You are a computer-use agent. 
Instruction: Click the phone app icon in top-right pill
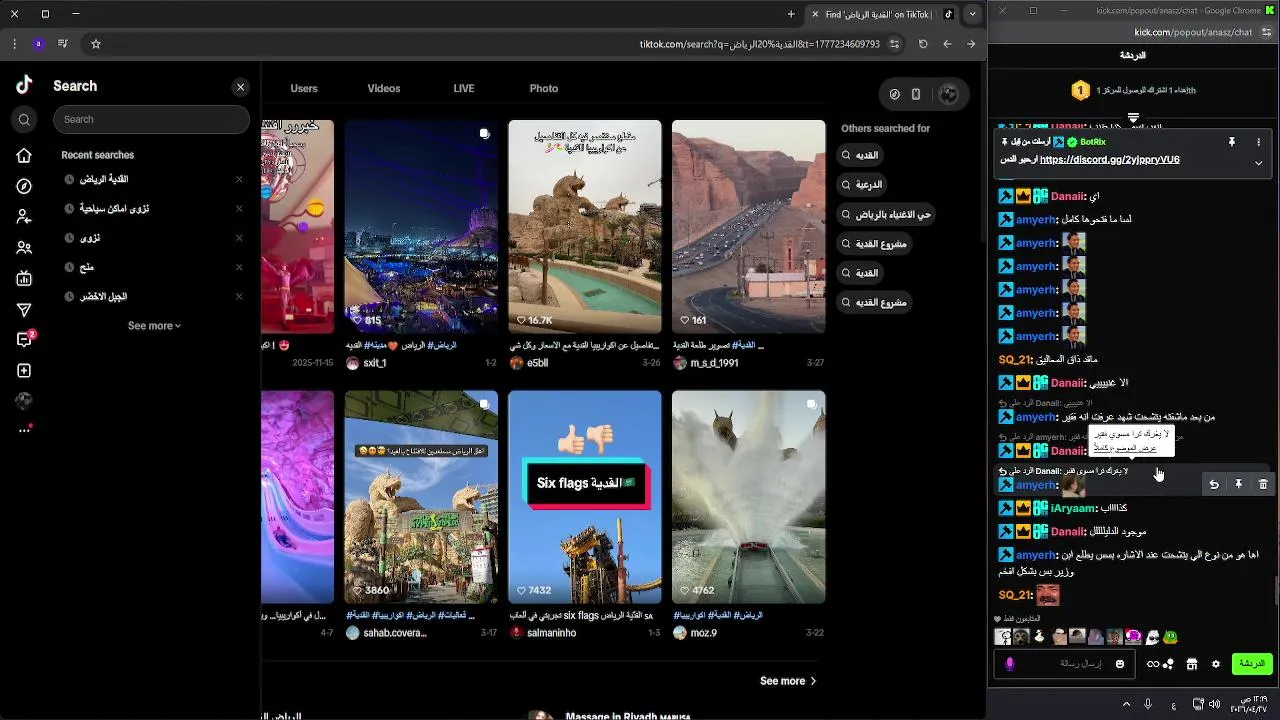tap(916, 94)
